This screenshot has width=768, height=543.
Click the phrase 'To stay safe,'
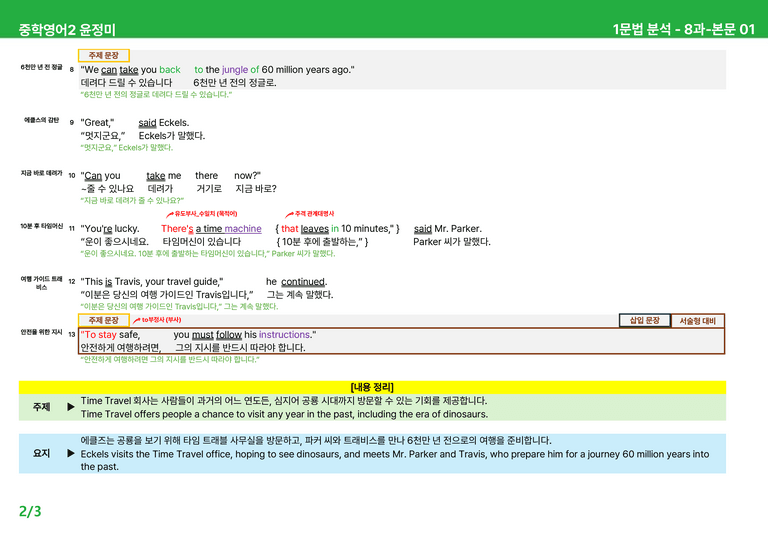click(110, 334)
